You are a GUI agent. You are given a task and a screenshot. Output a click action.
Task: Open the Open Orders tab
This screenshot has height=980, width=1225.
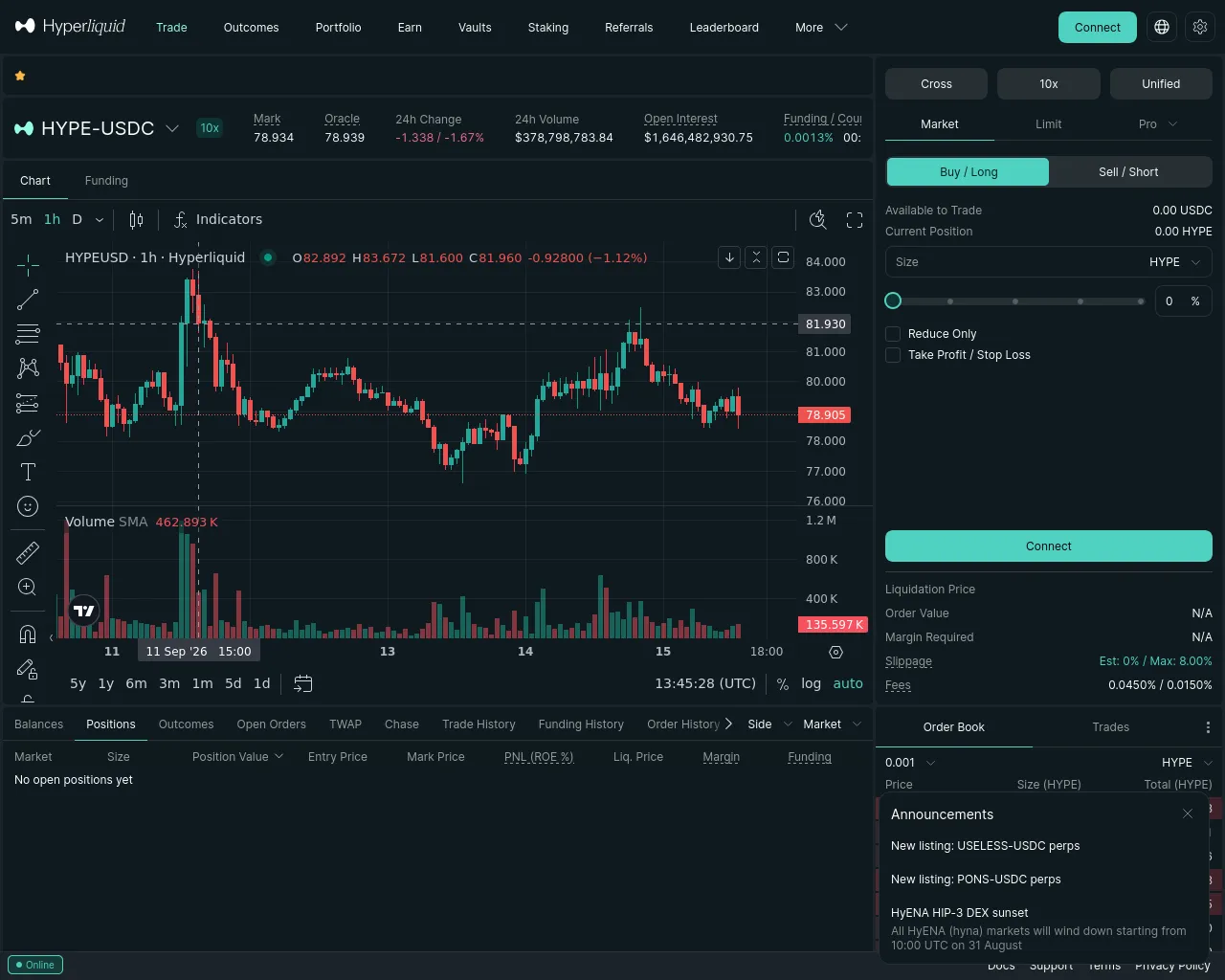click(x=271, y=724)
